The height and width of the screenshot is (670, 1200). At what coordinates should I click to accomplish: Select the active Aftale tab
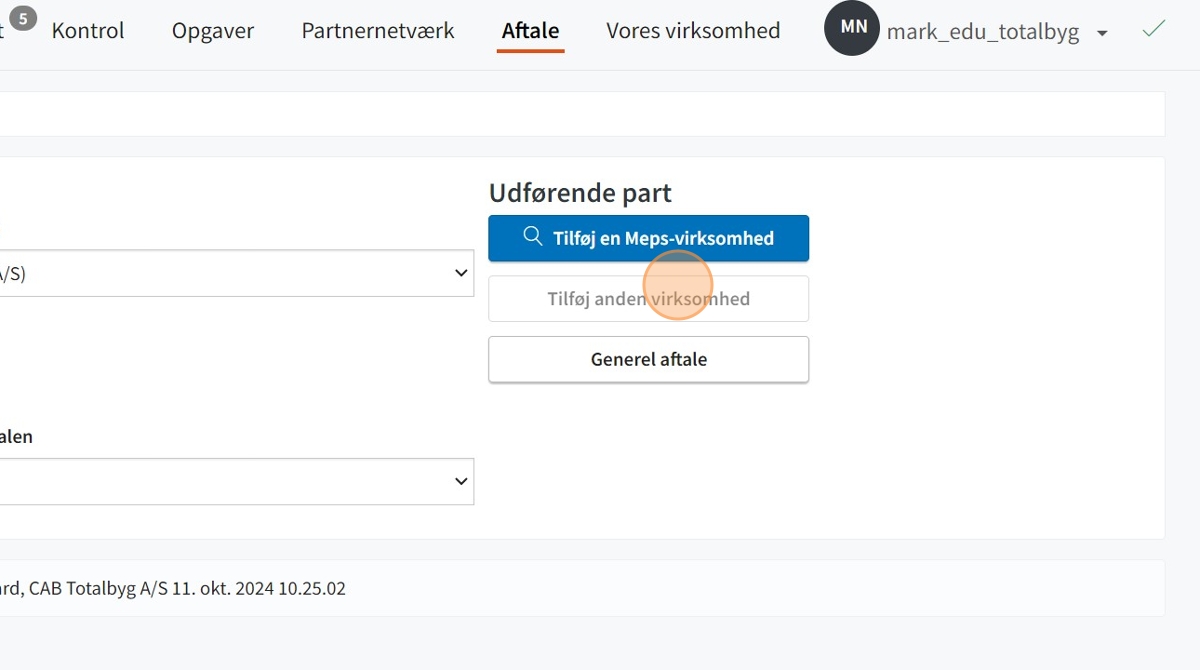point(530,31)
